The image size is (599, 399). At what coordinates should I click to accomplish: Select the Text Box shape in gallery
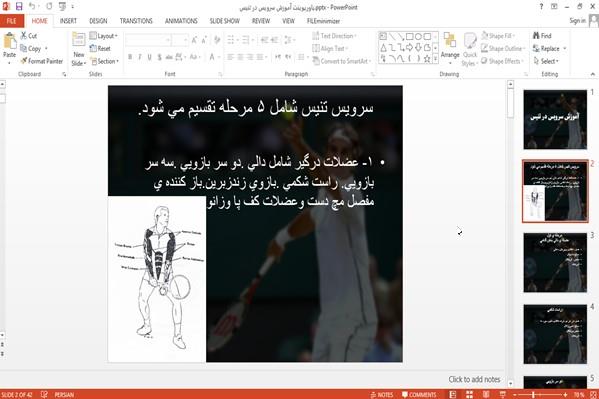pyautogui.click(x=383, y=37)
